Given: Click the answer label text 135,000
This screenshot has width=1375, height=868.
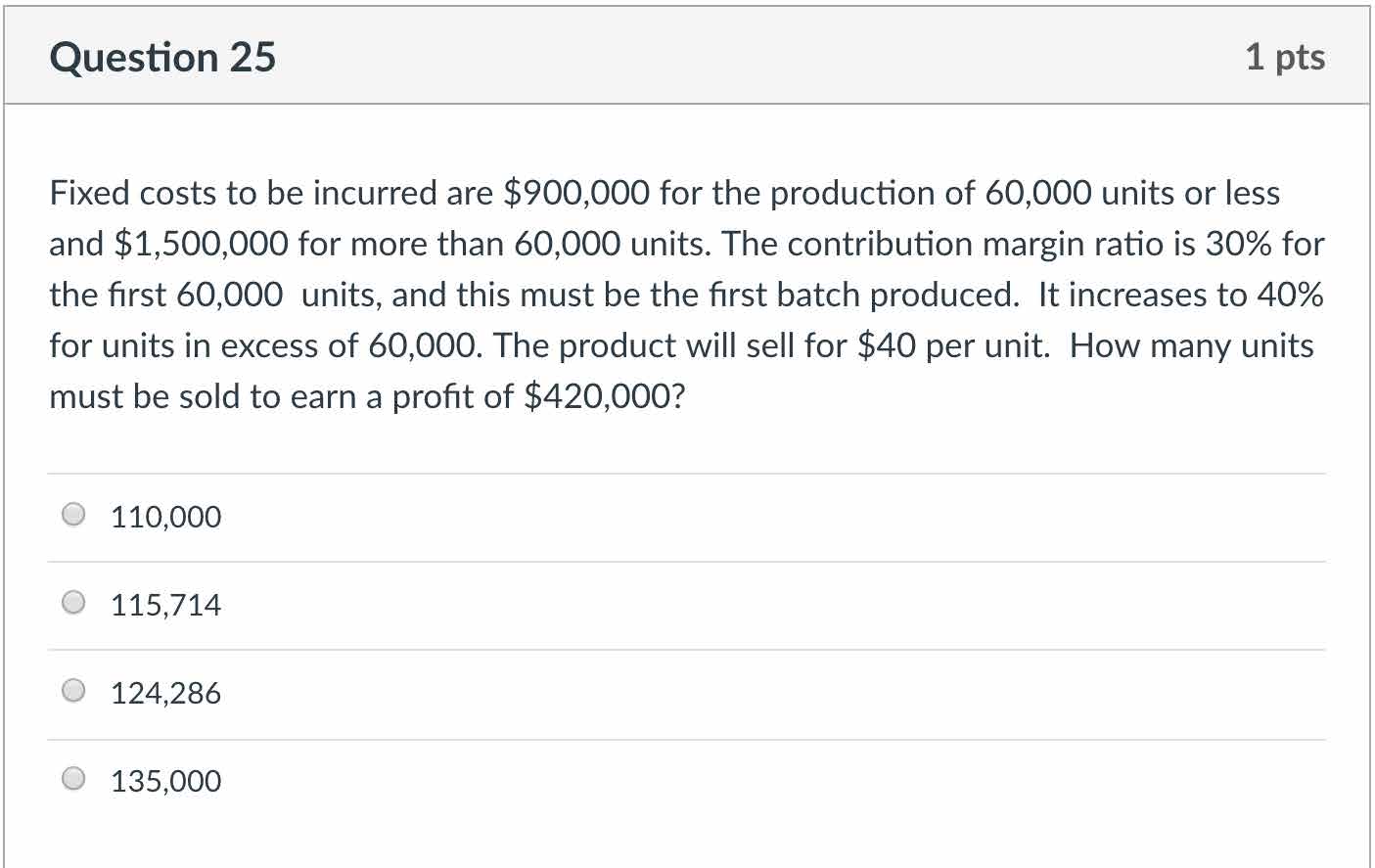Looking at the screenshot, I should (165, 781).
